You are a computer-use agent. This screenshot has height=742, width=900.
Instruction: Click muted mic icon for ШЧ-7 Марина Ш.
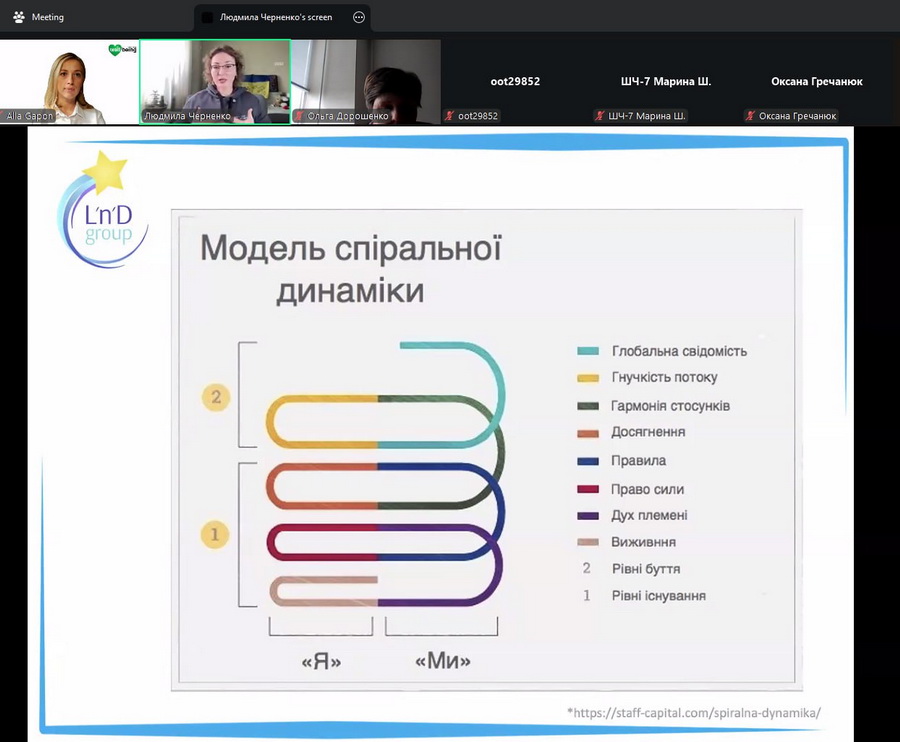pos(600,116)
